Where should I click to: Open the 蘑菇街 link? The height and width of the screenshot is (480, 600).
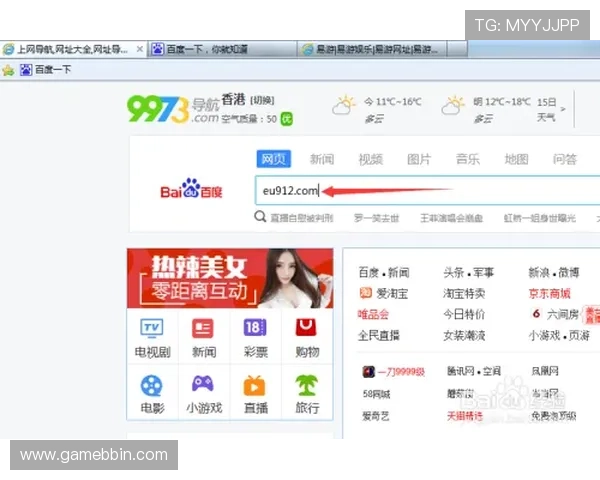point(460,394)
